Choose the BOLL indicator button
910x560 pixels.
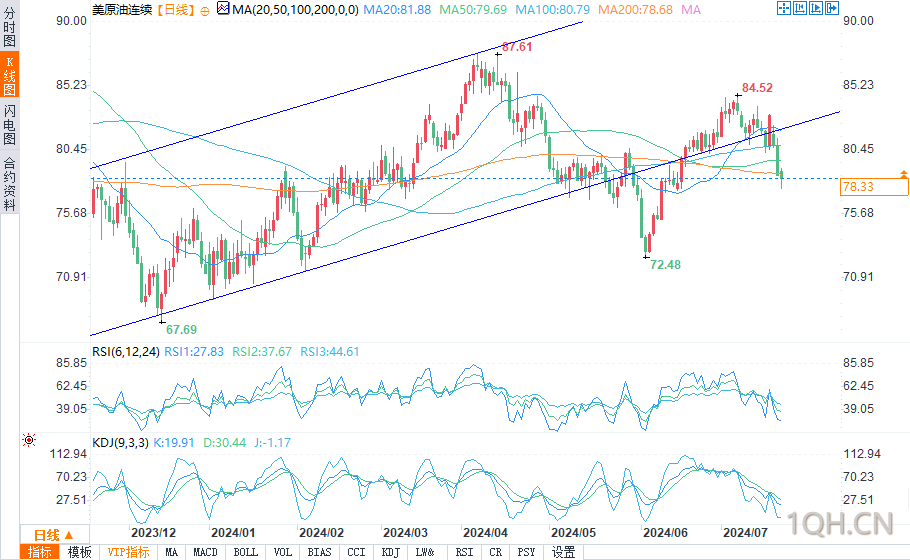pos(245,552)
